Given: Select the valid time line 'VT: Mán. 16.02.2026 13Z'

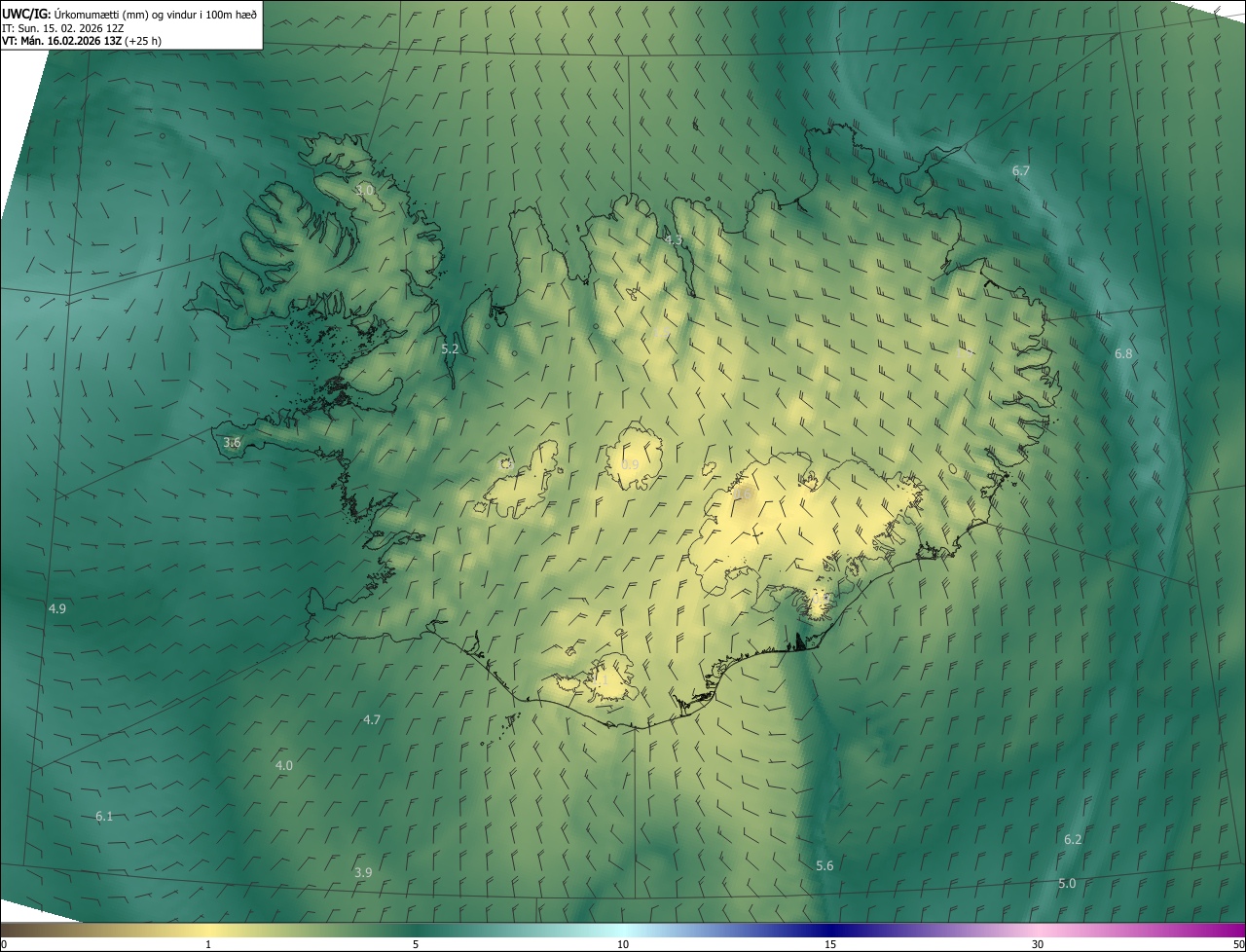Looking at the screenshot, I should pyautogui.click(x=61, y=42).
